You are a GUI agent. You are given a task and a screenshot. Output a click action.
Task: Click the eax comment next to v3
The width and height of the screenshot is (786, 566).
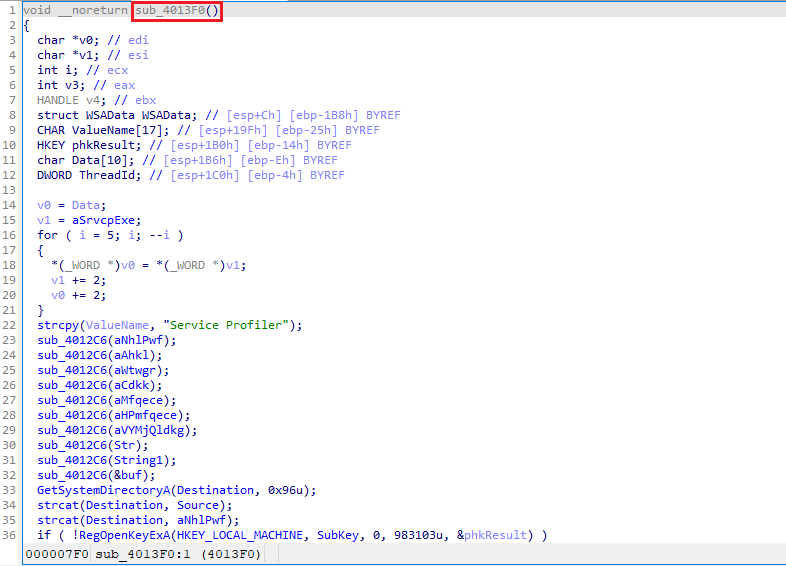[124, 85]
